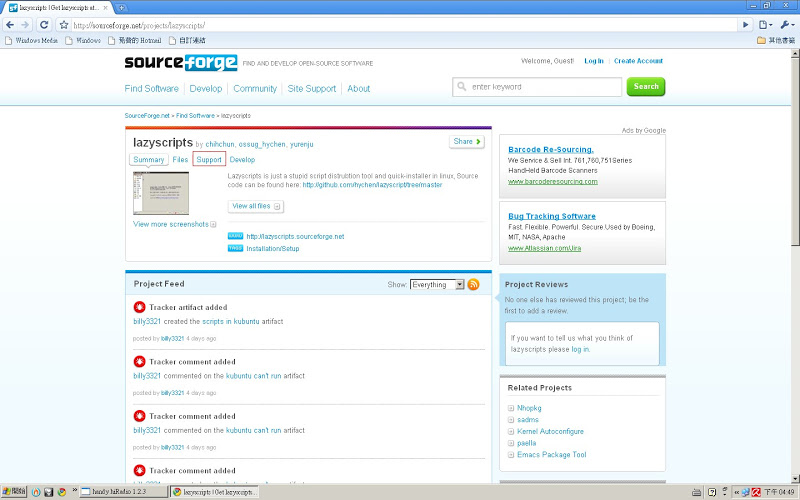This screenshot has width=800, height=500.
Task: Expand the Kernel Autoconfigure entry
Action: point(511,432)
